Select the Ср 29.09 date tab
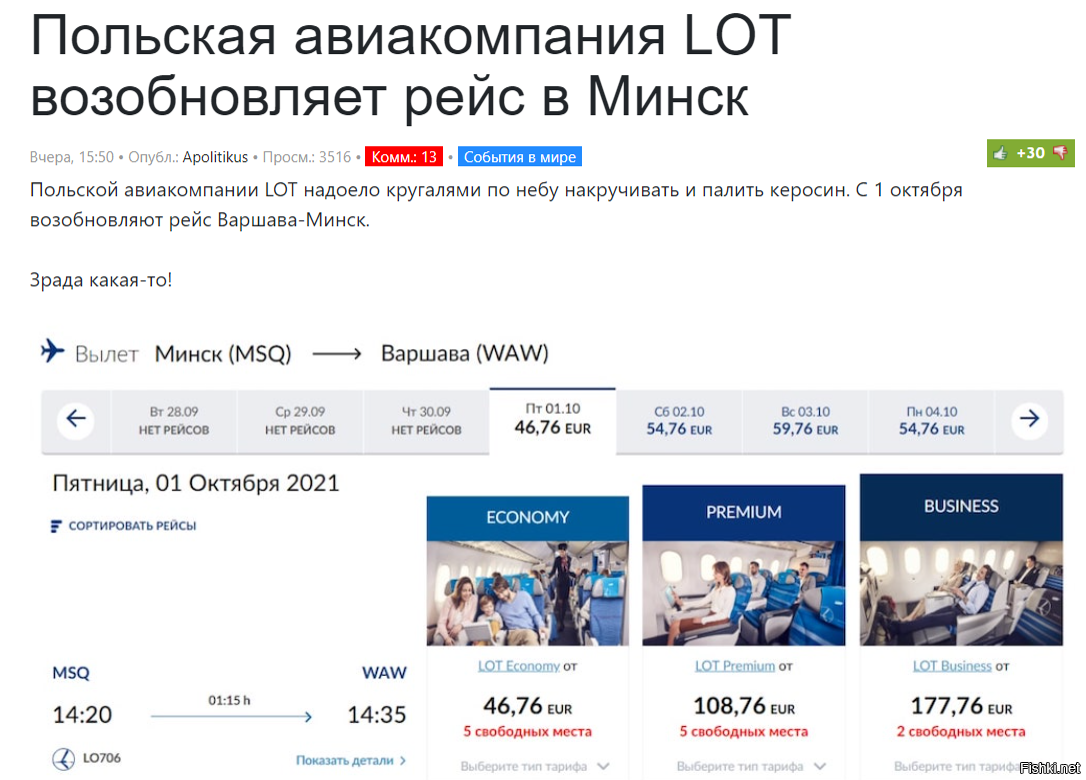Image resolution: width=1086 pixels, height=780 pixels. click(x=300, y=420)
